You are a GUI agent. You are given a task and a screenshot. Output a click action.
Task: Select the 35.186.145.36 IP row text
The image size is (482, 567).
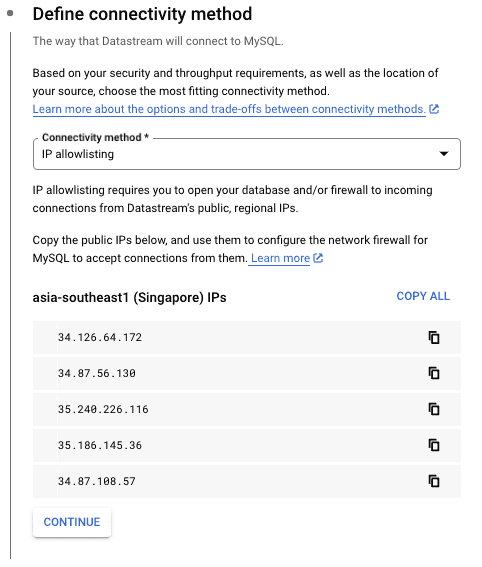[100, 445]
